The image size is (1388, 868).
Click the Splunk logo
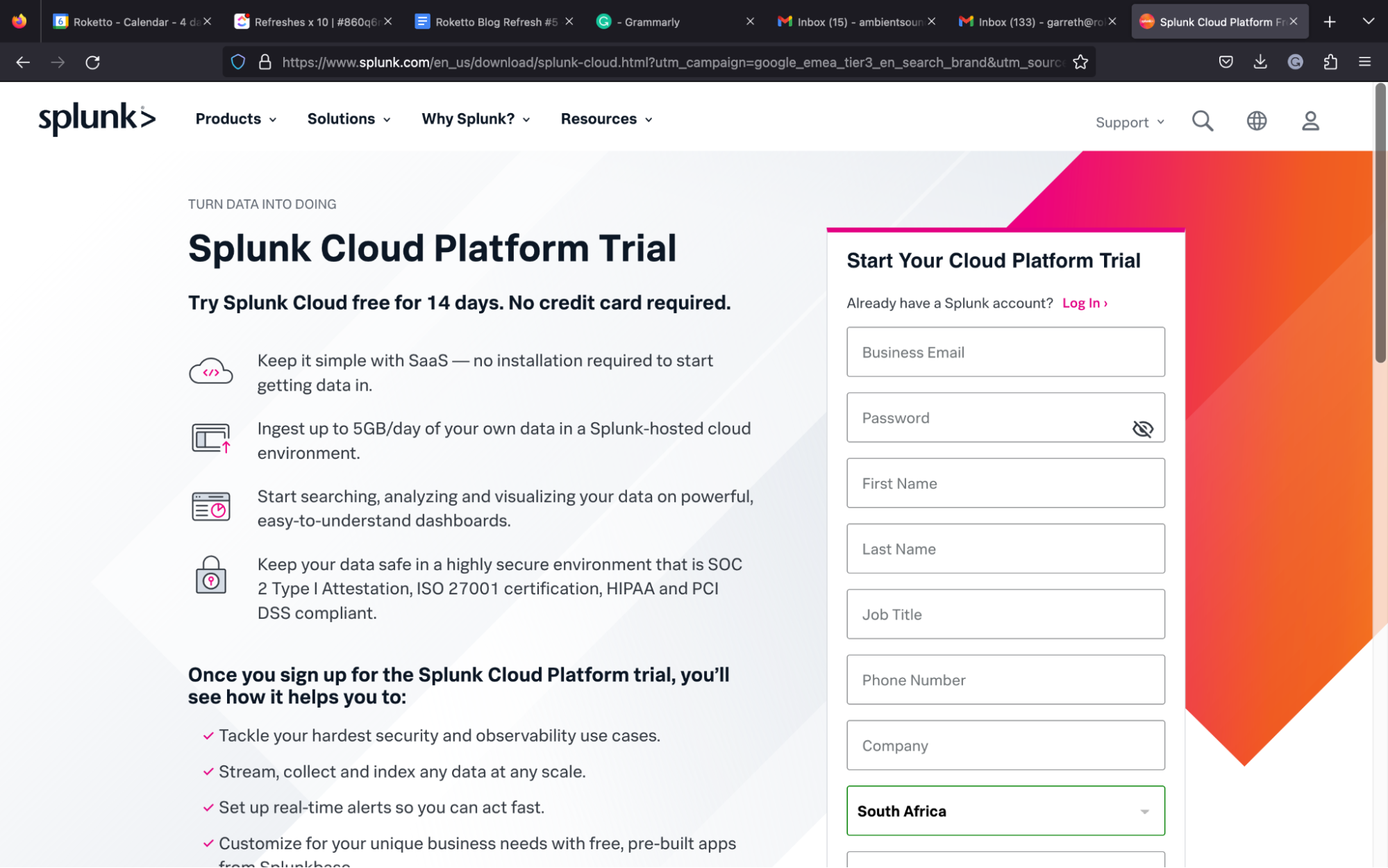pyautogui.click(x=97, y=118)
